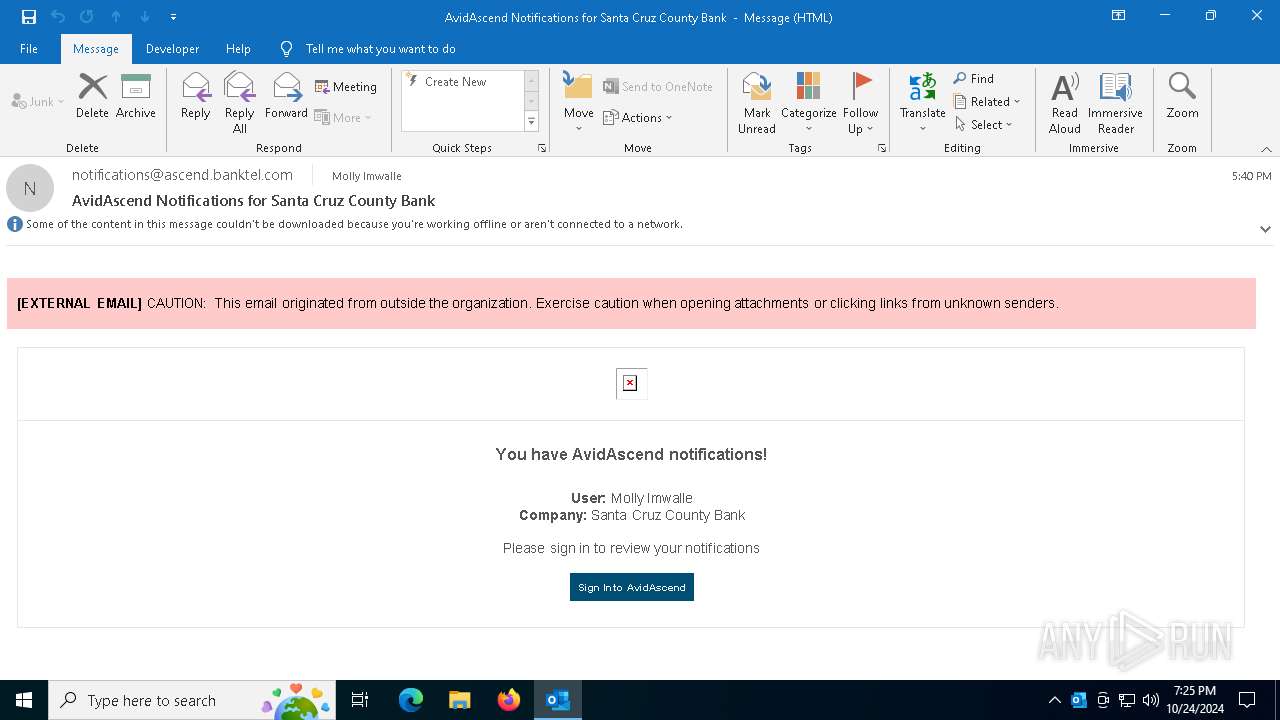Open Quick Steps dialog launcher
The image size is (1280, 720).
(542, 148)
